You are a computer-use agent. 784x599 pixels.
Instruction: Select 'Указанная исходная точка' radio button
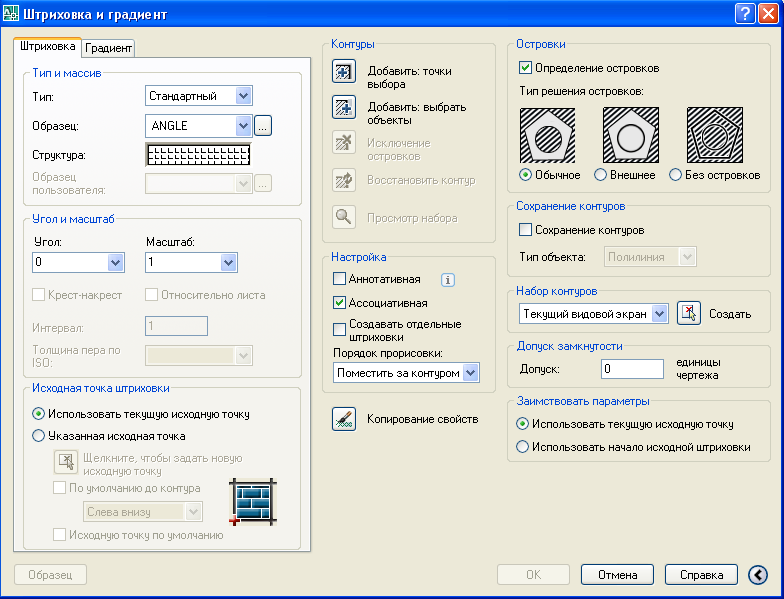pyautogui.click(x=38, y=436)
